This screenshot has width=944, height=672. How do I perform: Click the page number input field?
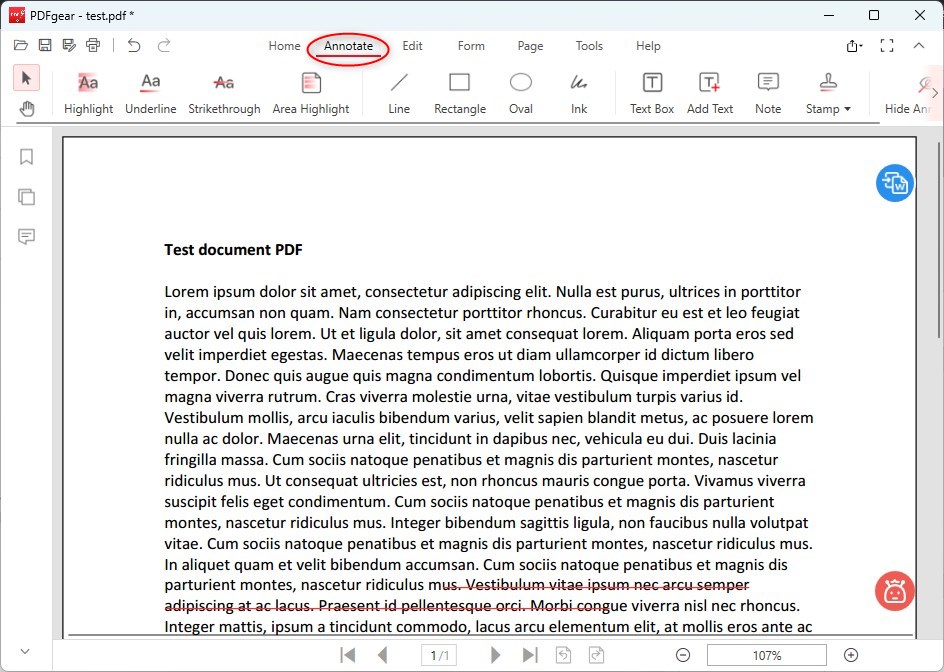tap(438, 655)
